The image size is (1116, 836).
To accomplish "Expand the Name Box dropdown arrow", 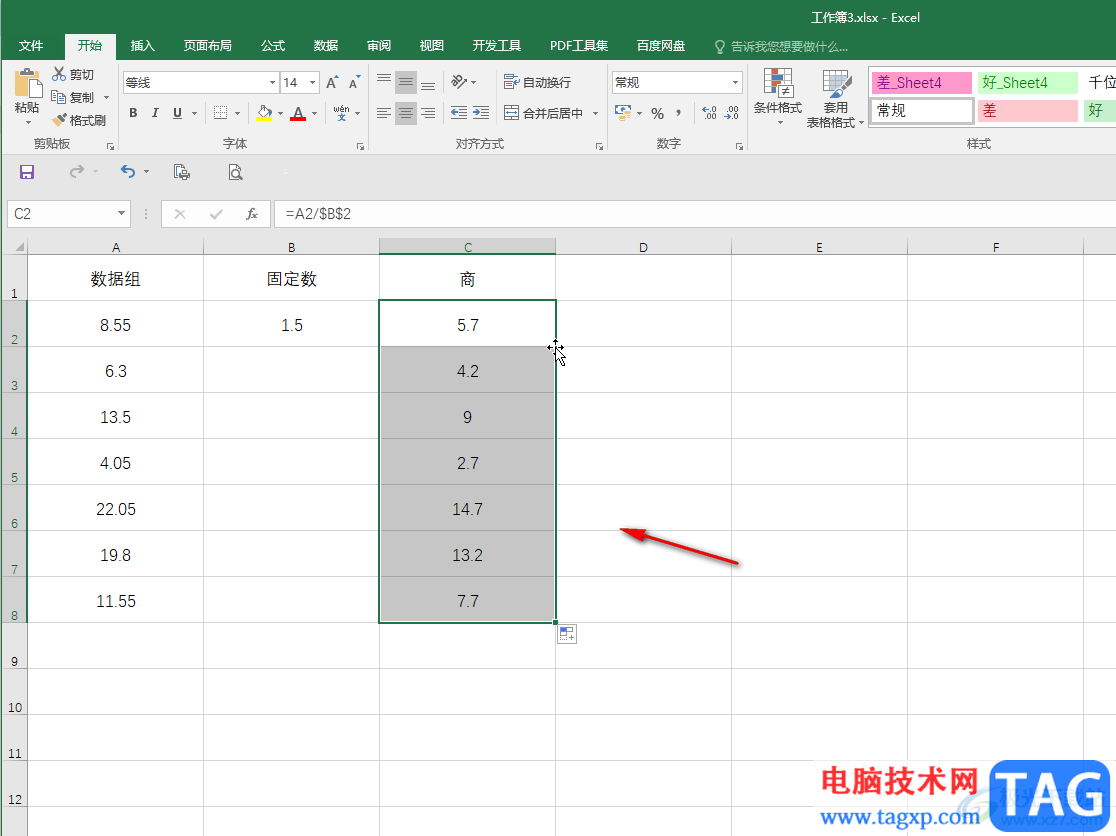I will tap(121, 213).
